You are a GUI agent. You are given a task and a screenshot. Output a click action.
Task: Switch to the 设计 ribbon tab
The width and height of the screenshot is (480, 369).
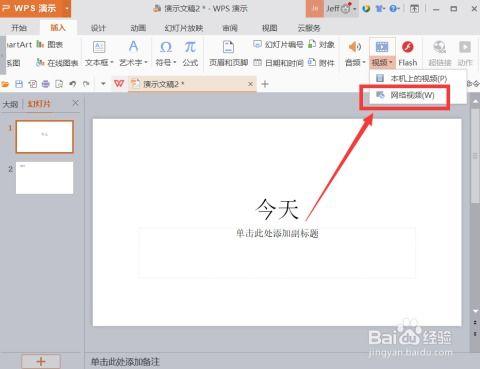[x=98, y=28]
